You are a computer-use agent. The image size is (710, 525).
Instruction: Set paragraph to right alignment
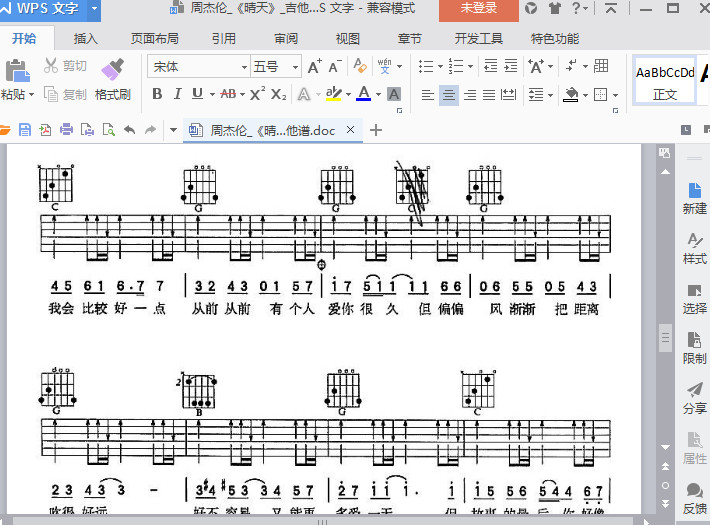(x=470, y=95)
